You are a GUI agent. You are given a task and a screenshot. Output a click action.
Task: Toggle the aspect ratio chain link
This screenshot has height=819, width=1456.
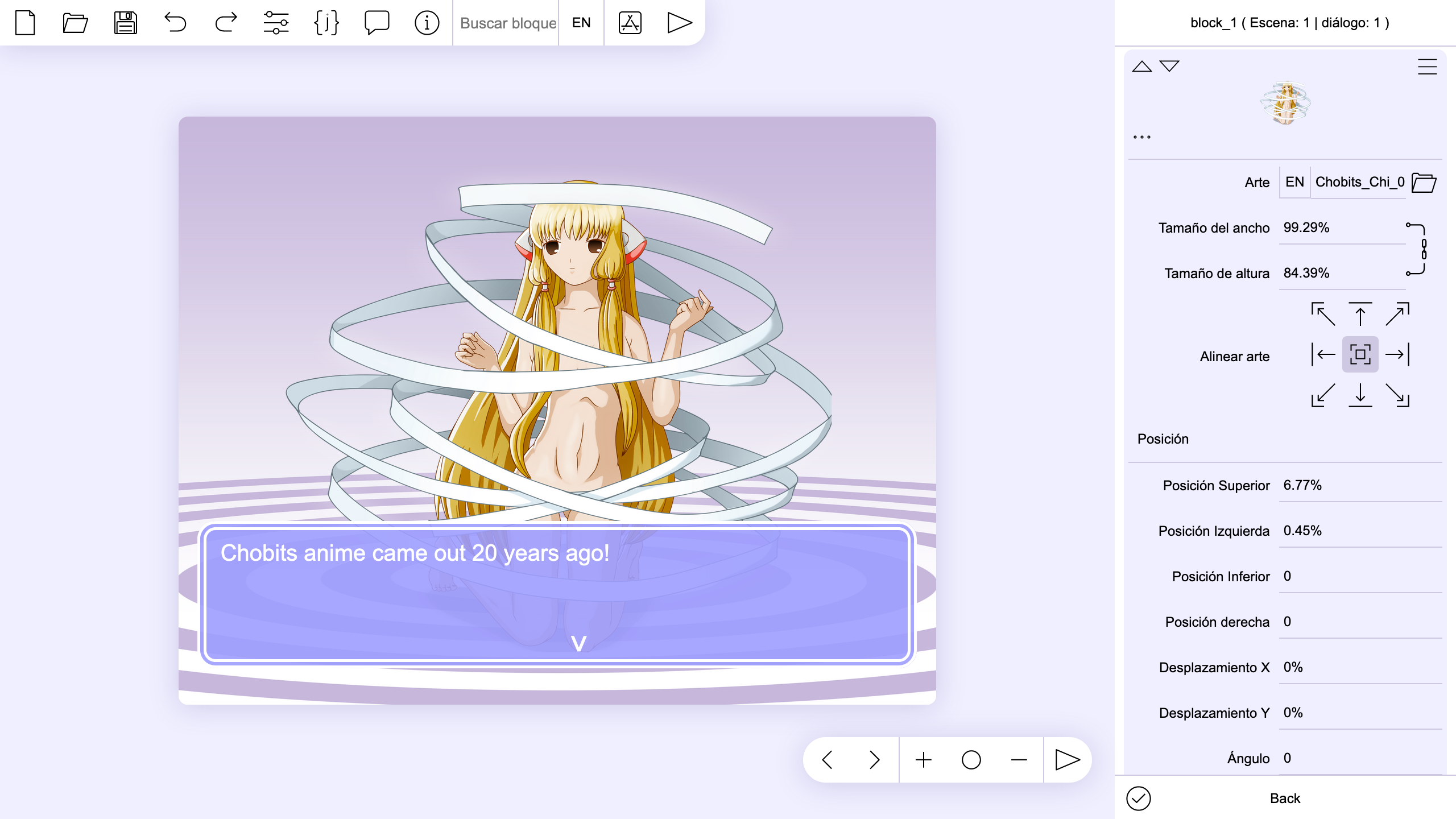(1418, 249)
